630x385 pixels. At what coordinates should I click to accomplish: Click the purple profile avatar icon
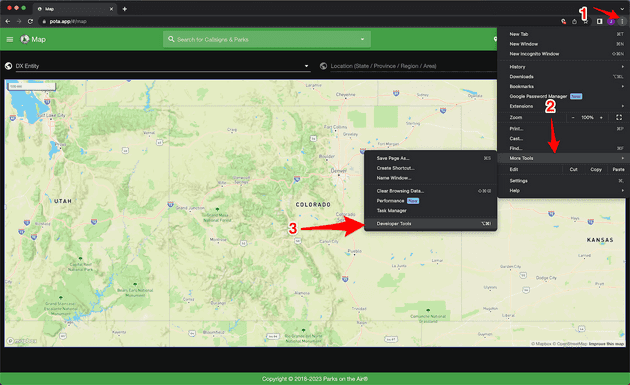(611, 21)
